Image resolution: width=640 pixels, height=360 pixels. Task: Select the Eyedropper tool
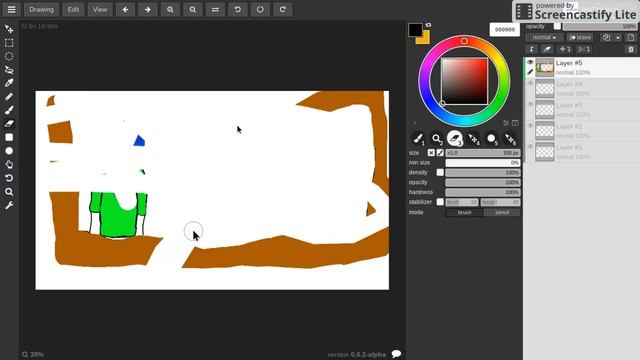click(9, 83)
